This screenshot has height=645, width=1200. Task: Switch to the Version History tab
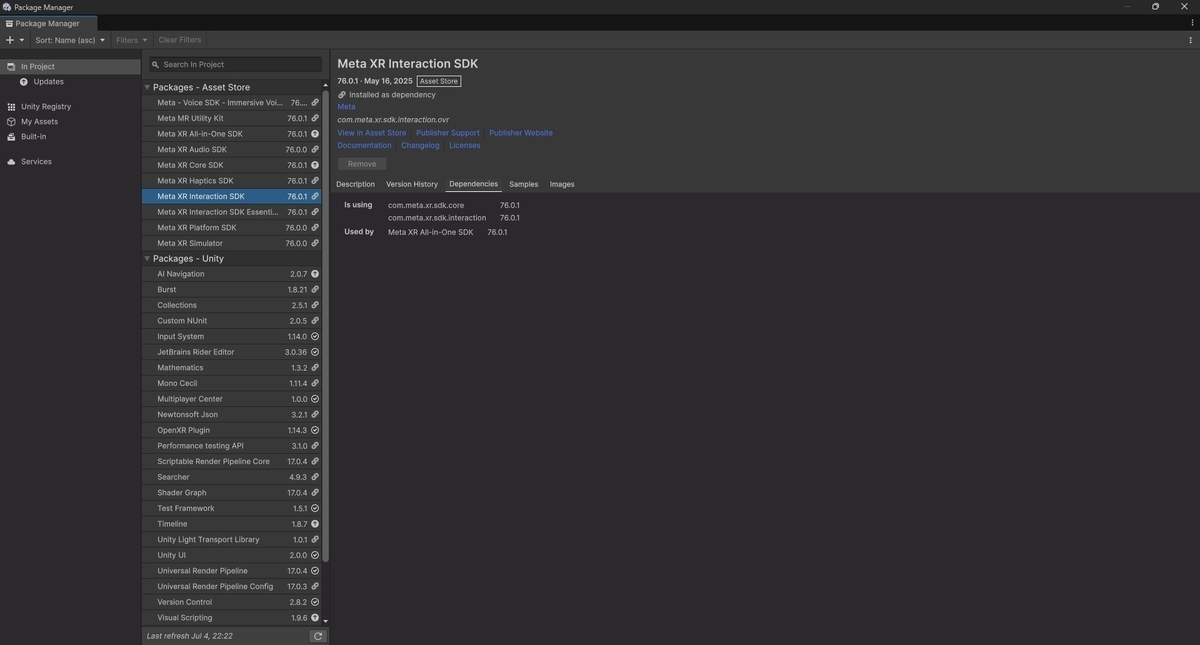pos(412,184)
